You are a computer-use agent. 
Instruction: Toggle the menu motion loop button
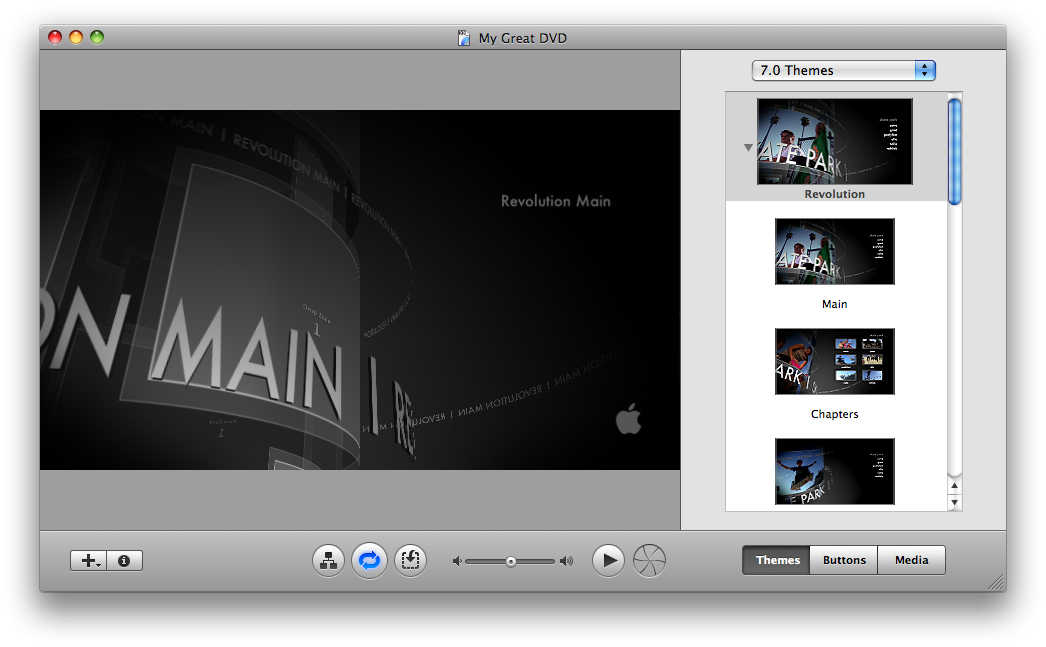click(x=369, y=561)
